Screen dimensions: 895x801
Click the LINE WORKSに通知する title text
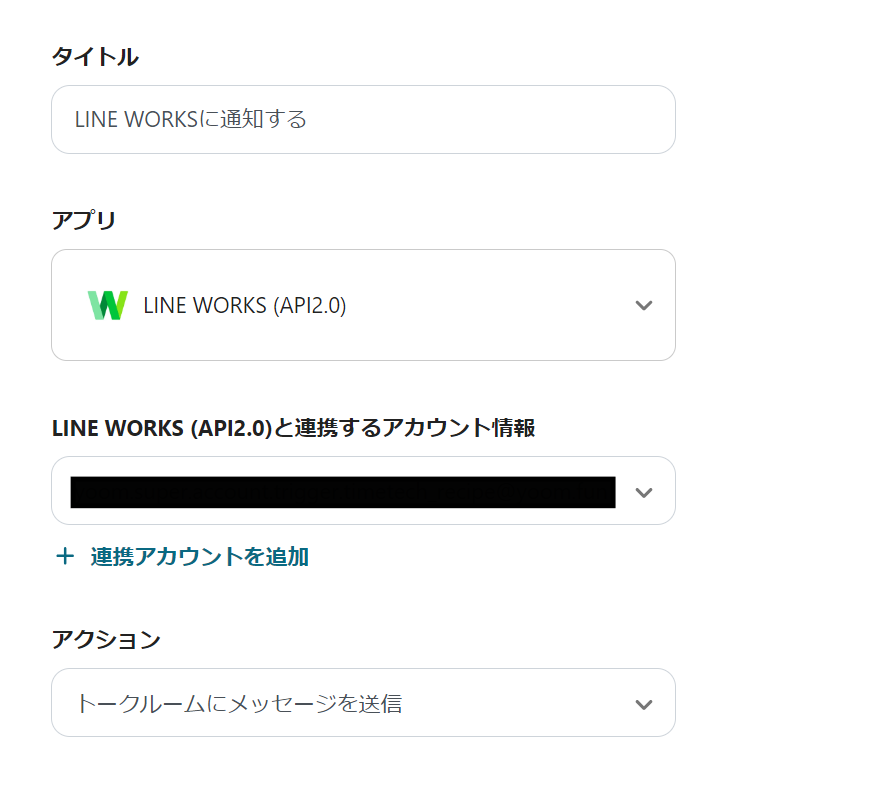(190, 120)
